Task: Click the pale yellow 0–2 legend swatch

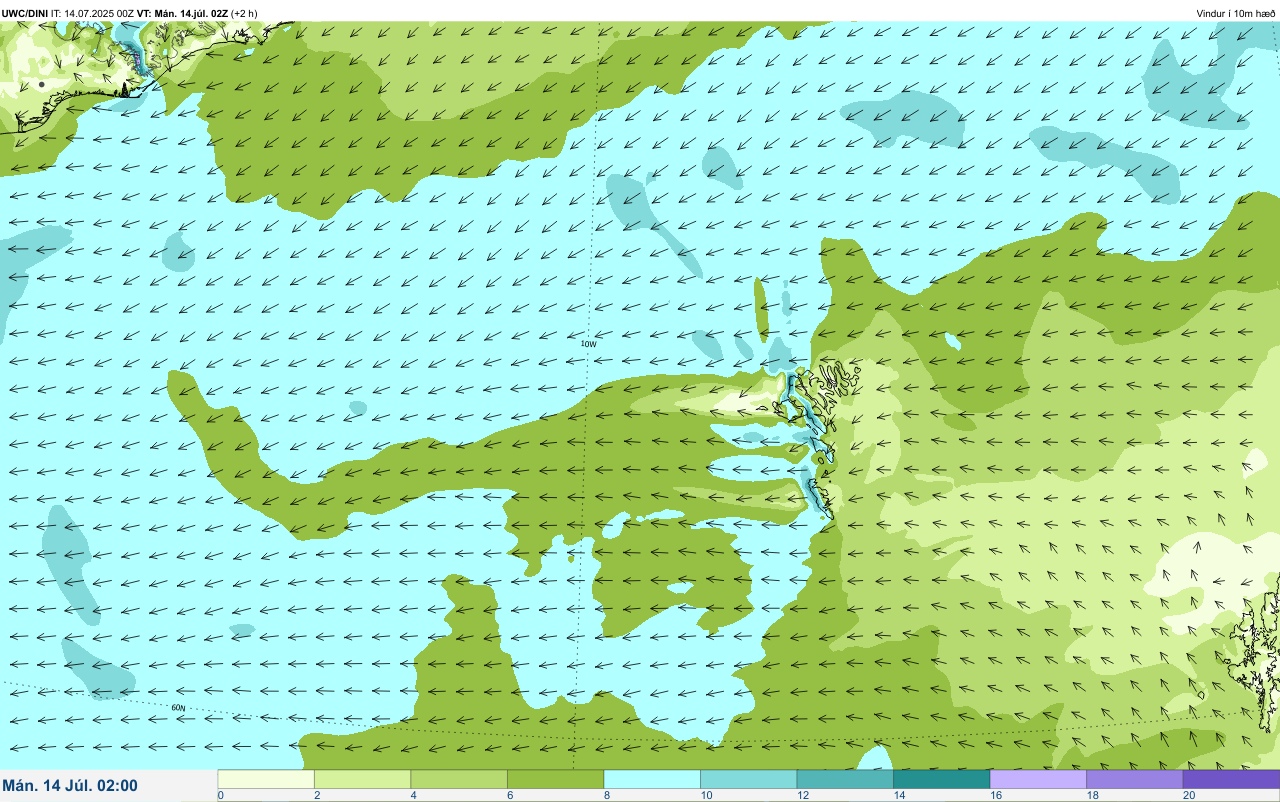Action: [266, 779]
